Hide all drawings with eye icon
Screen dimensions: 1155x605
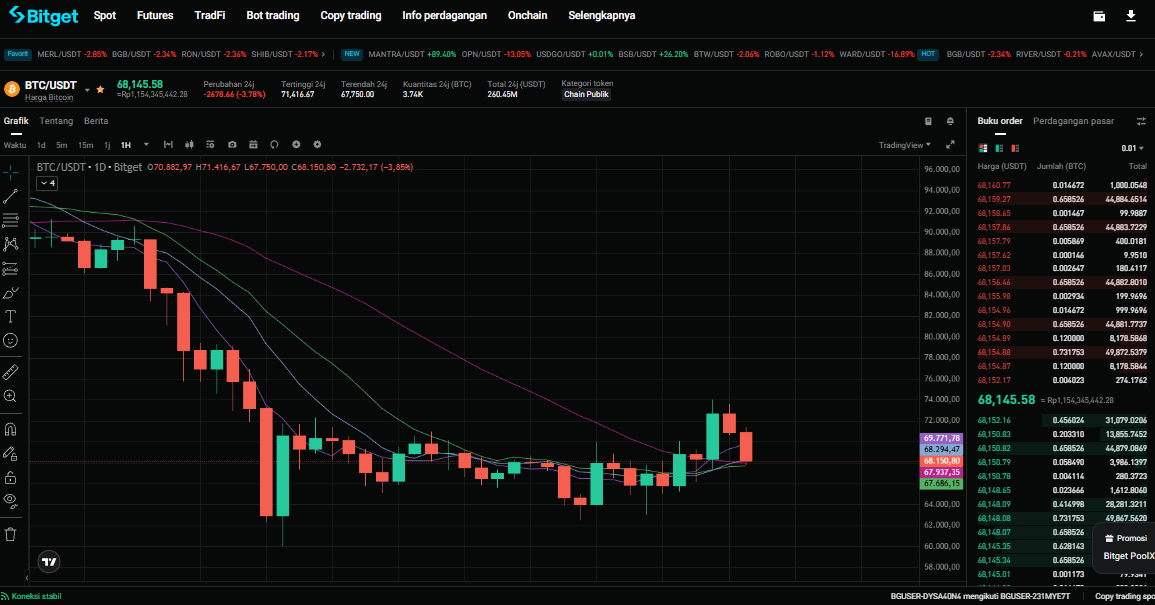click(11, 500)
